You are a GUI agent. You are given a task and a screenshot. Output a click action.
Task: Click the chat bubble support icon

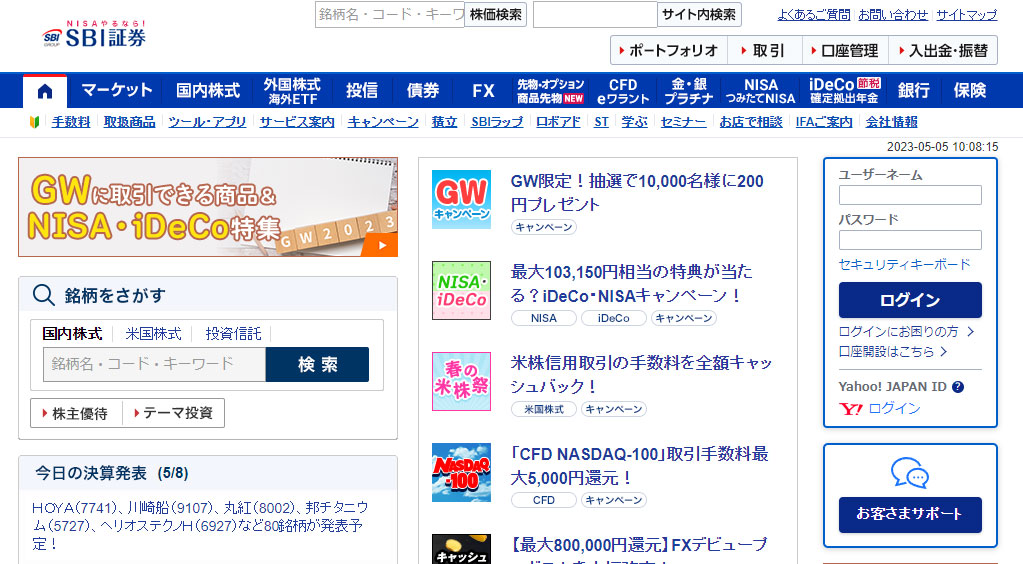[x=910, y=473]
